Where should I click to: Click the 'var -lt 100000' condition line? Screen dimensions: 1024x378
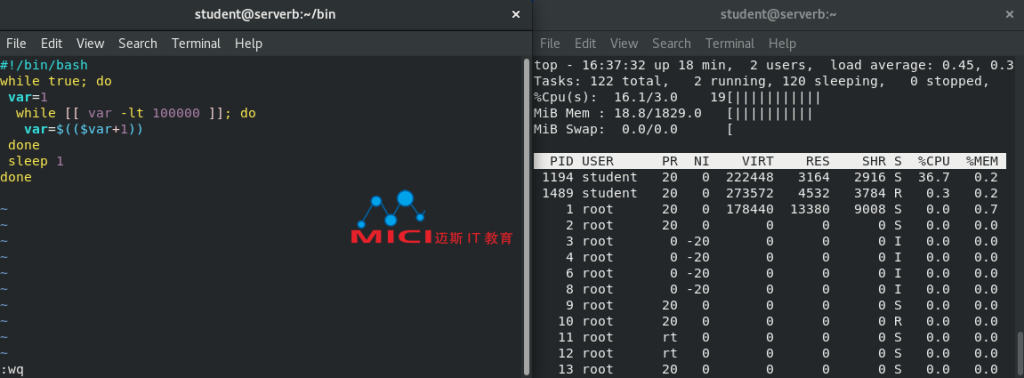coord(136,113)
